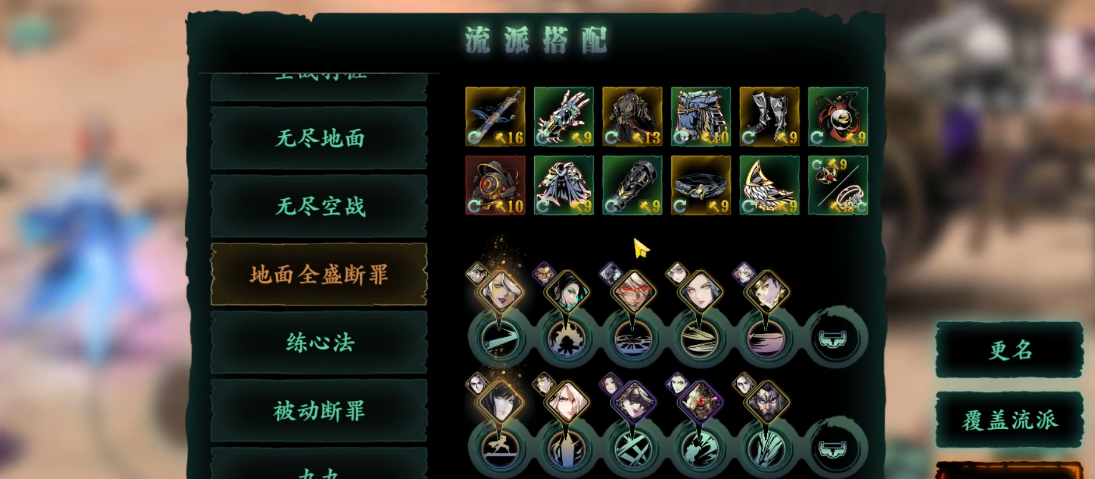The width and height of the screenshot is (1095, 479).
Task: Select the sword weapon slot, level 16
Action: pos(495,117)
